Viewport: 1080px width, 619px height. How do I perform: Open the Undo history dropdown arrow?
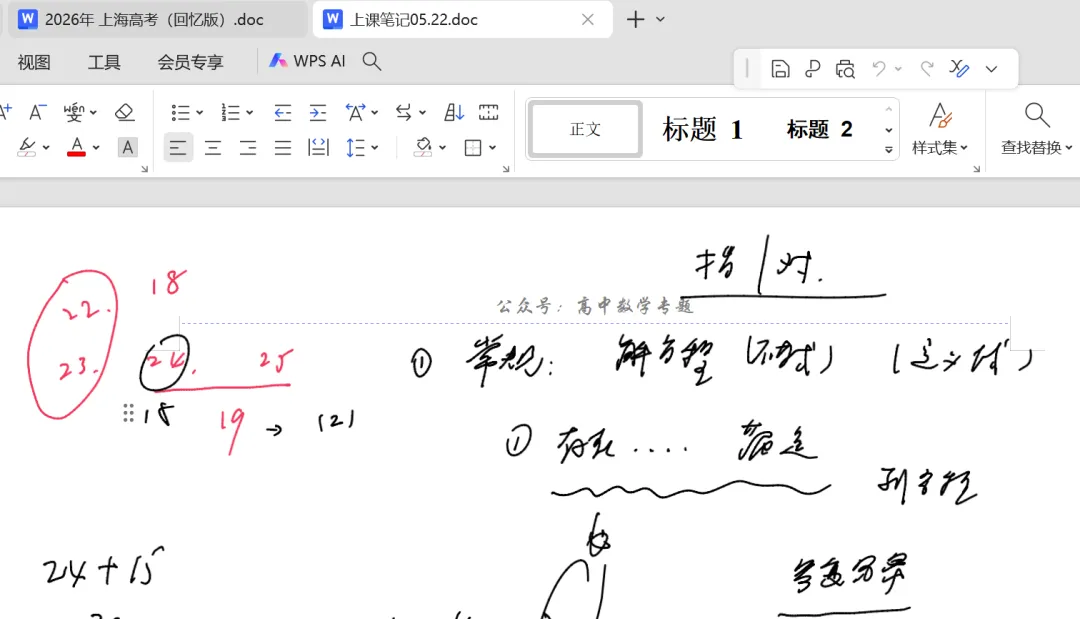click(898, 69)
